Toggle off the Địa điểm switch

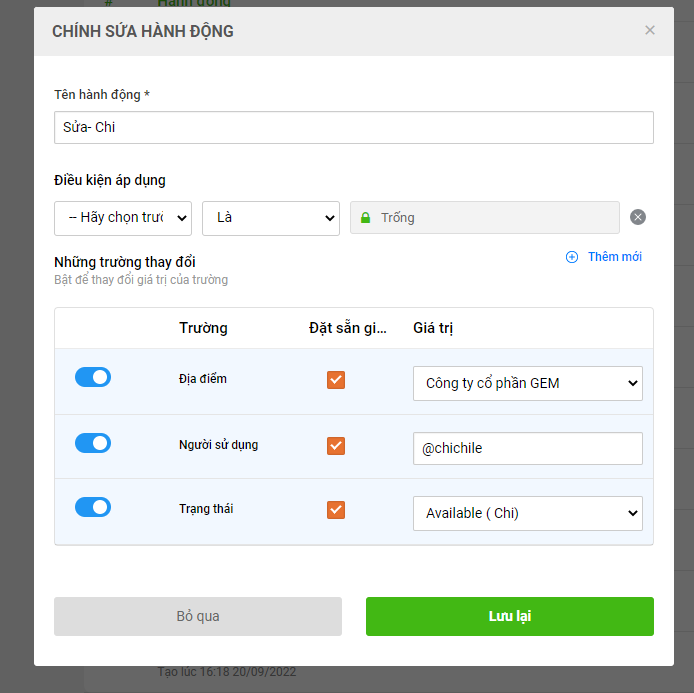(93, 377)
